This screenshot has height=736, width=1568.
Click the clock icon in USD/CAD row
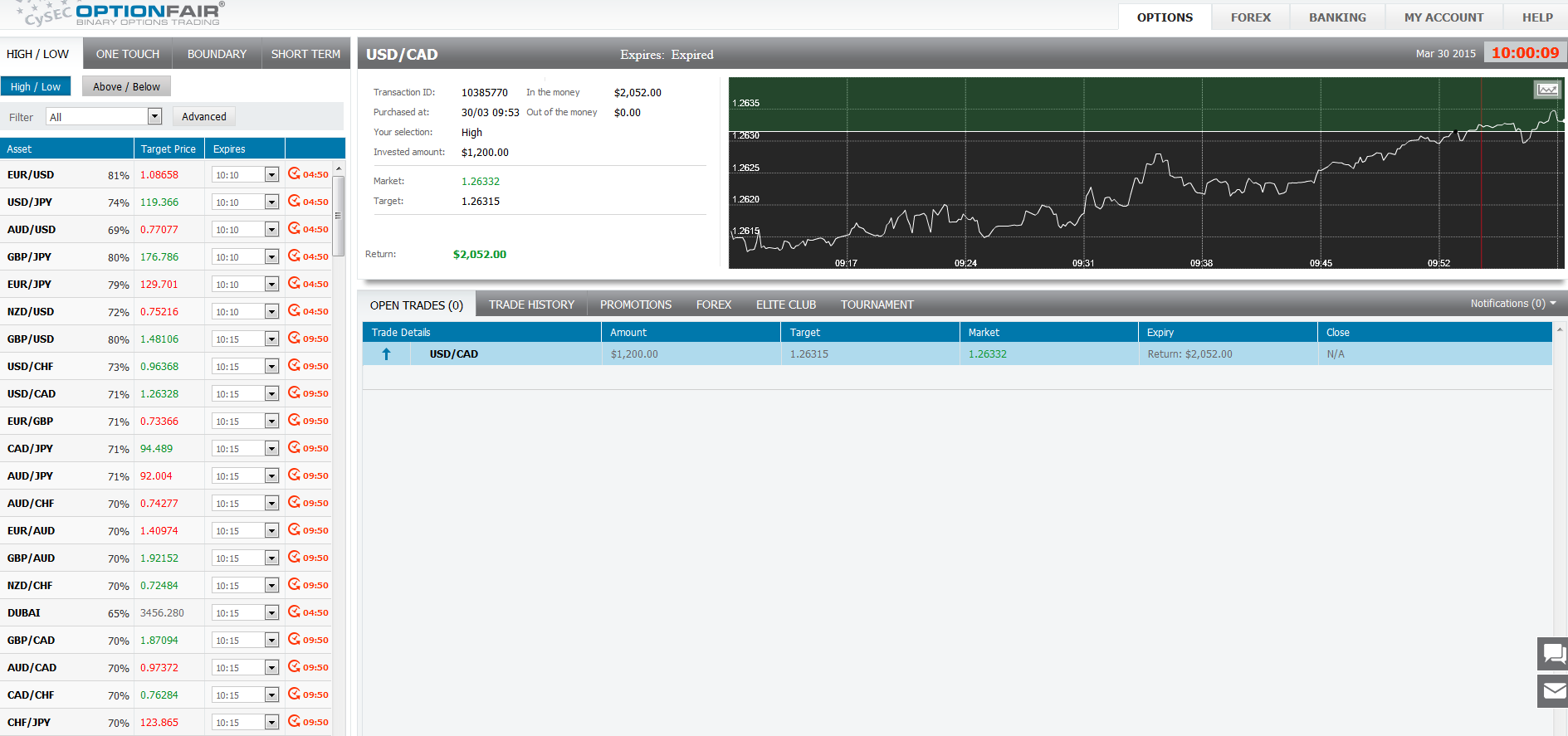tap(294, 392)
